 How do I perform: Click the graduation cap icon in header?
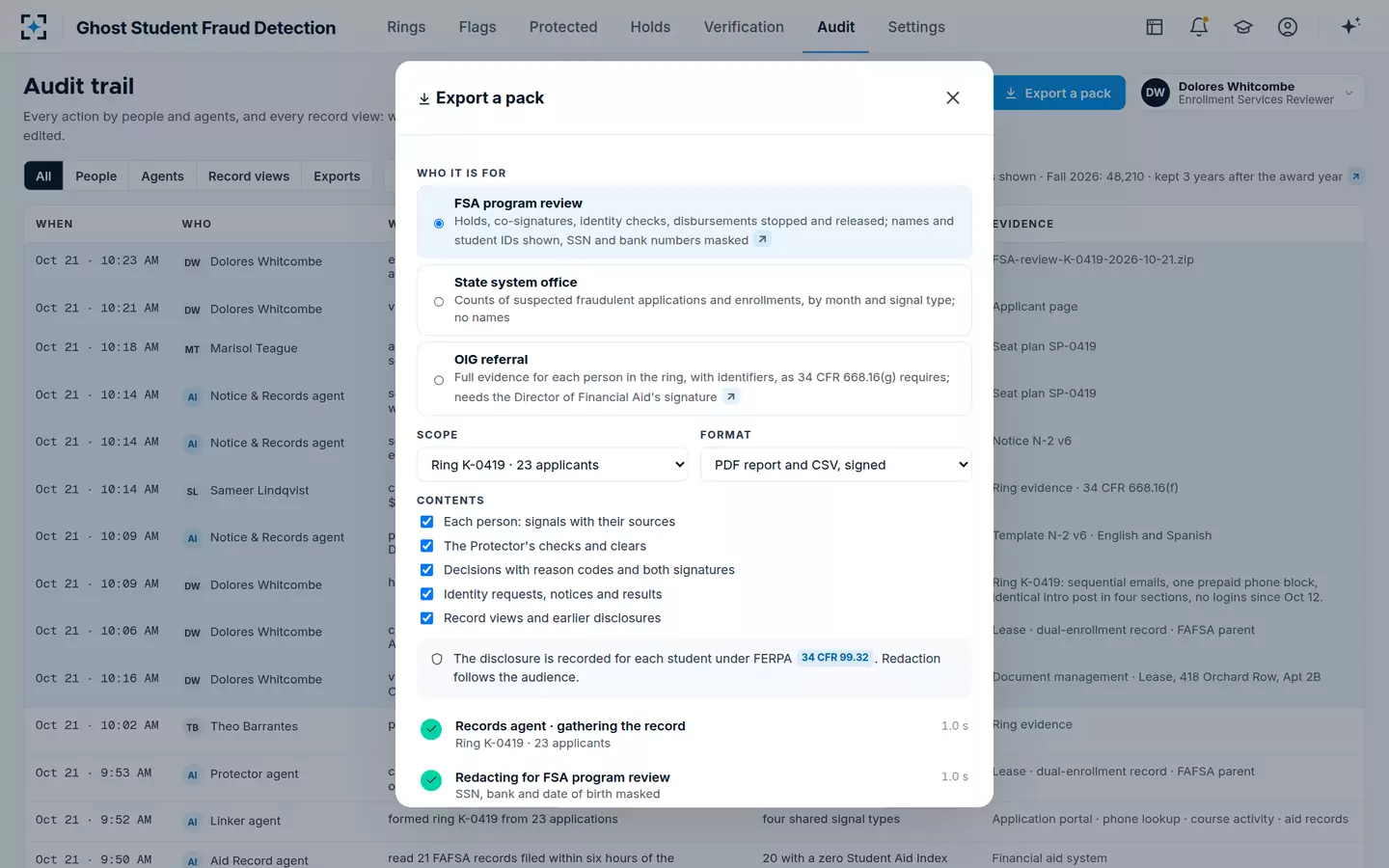pos(1243,27)
